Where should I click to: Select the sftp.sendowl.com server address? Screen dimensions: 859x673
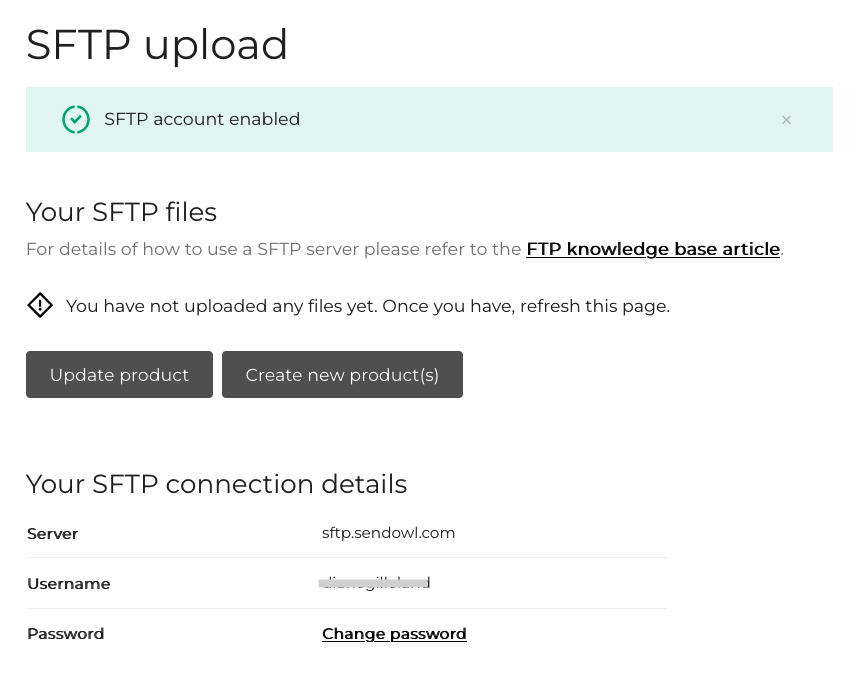coord(388,533)
